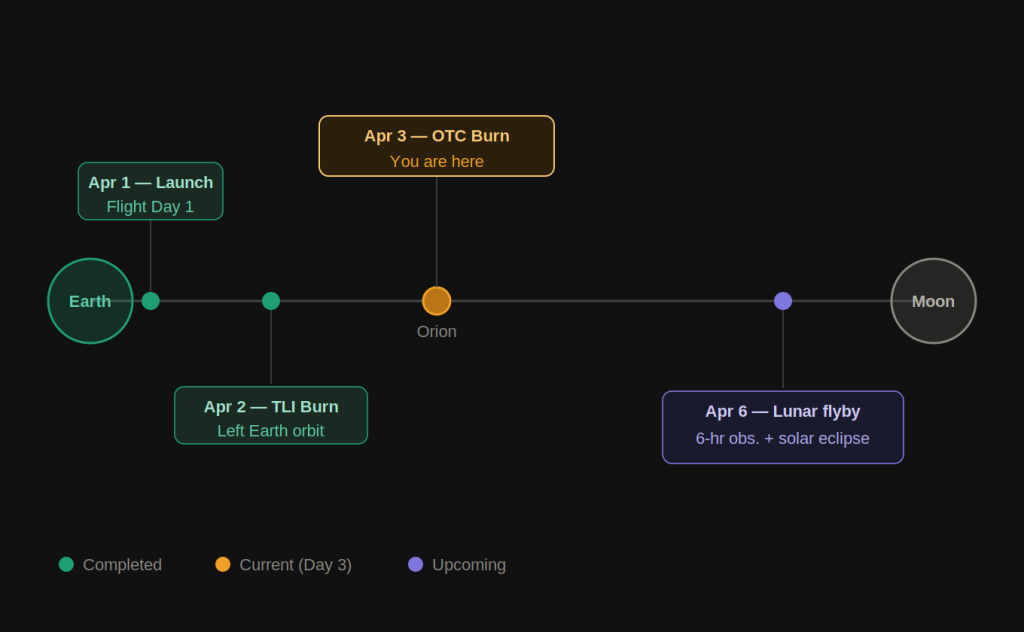Click the 'You are here' text

[x=437, y=162]
